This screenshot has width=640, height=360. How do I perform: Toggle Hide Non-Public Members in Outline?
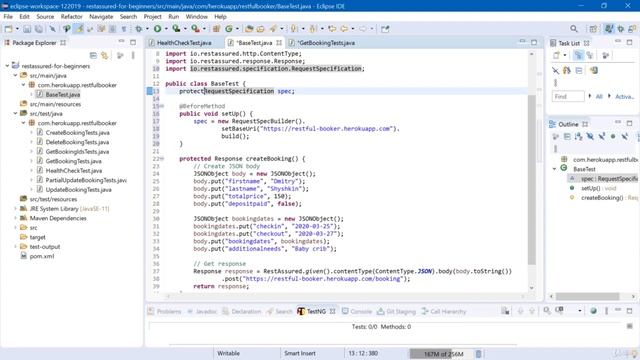tap(613, 137)
